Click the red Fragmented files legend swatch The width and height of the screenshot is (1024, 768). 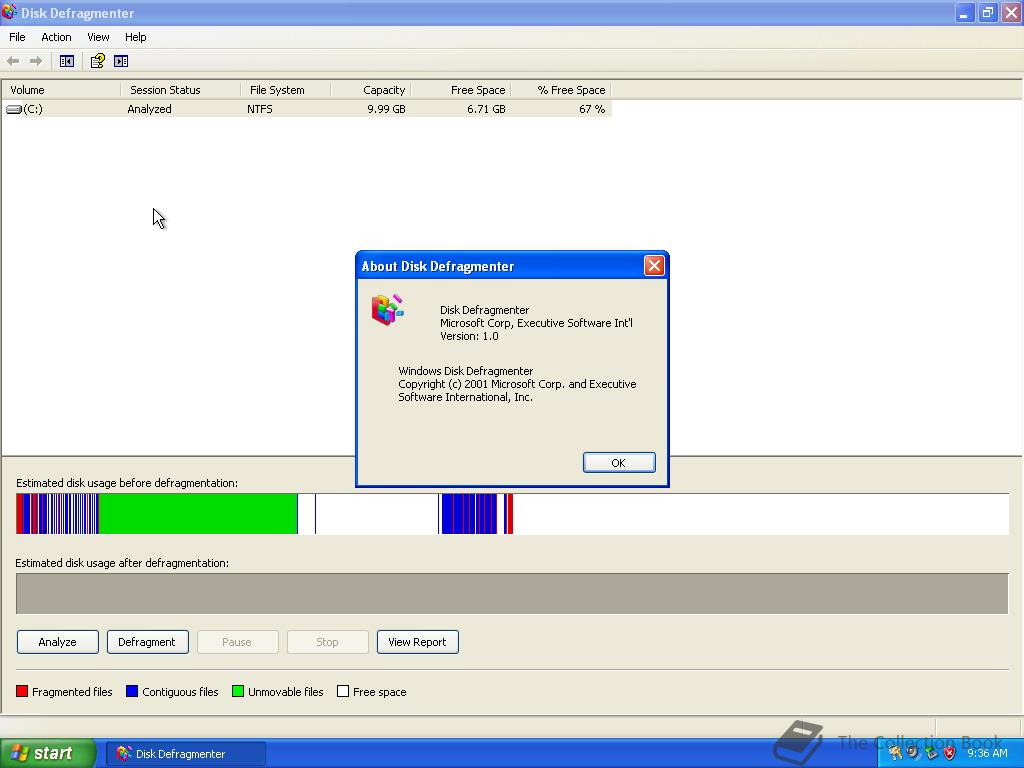tap(22, 692)
